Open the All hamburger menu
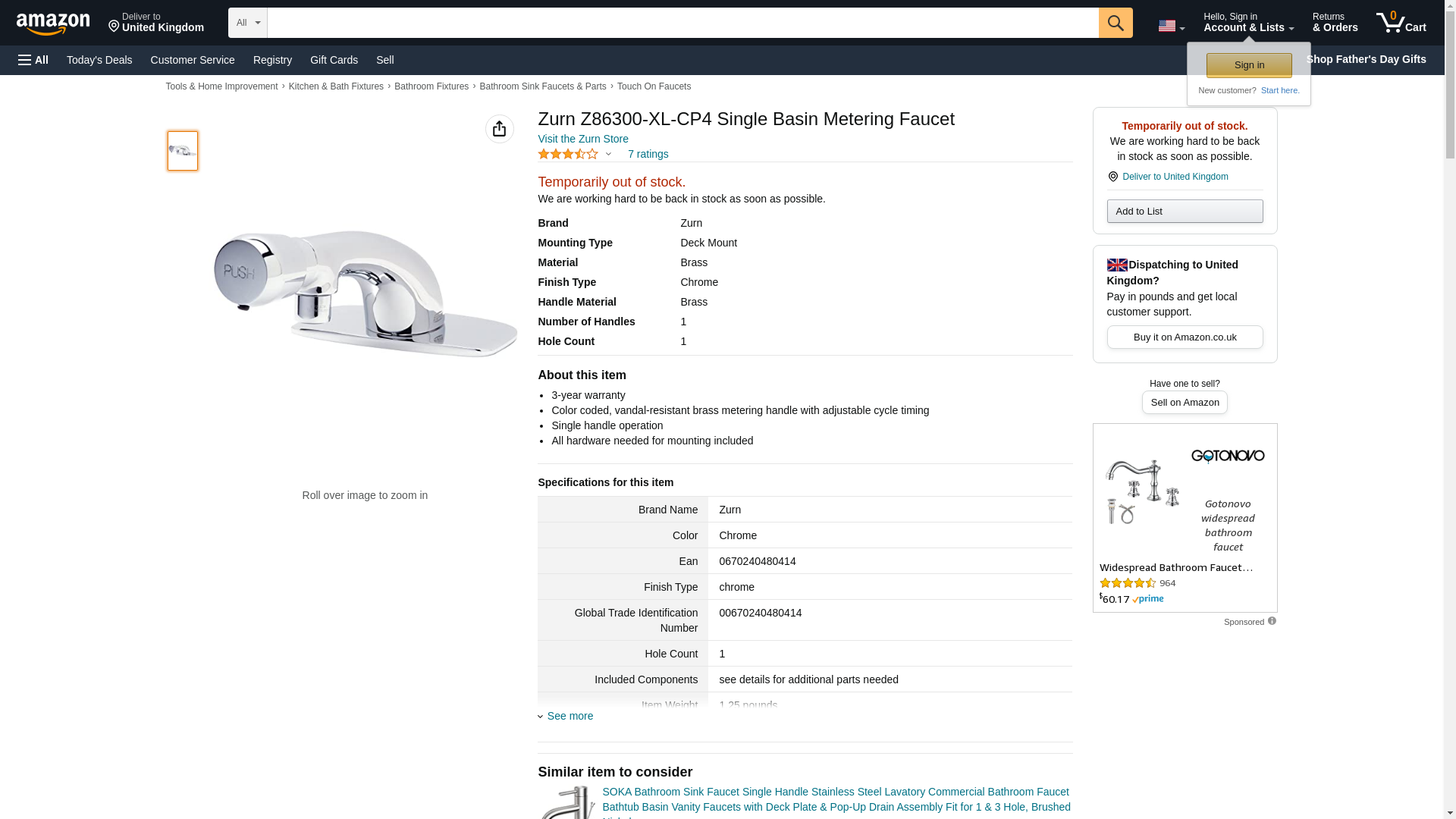 pos(33,60)
